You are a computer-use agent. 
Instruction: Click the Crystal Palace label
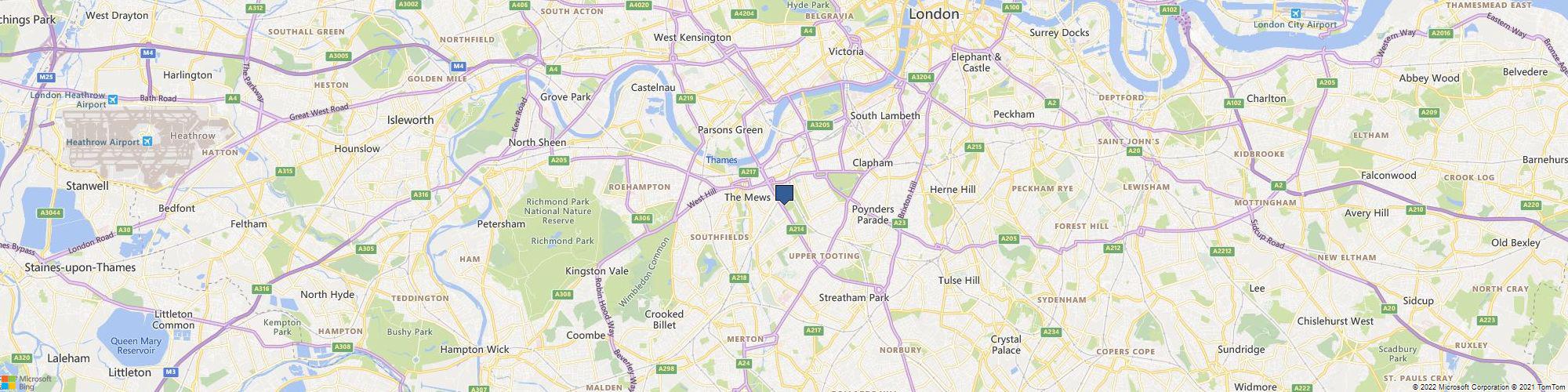tap(1006, 344)
